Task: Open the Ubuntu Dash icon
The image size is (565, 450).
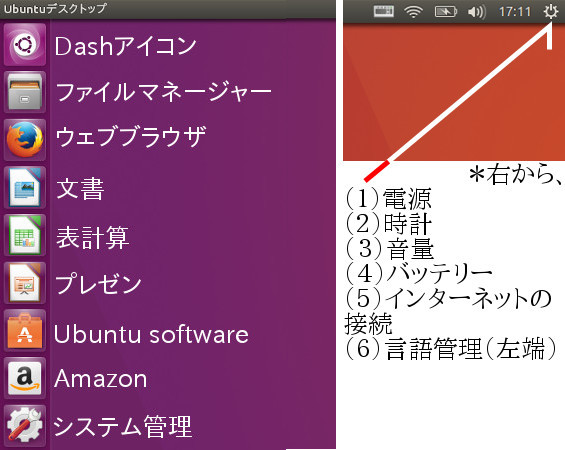Action: tap(25, 45)
